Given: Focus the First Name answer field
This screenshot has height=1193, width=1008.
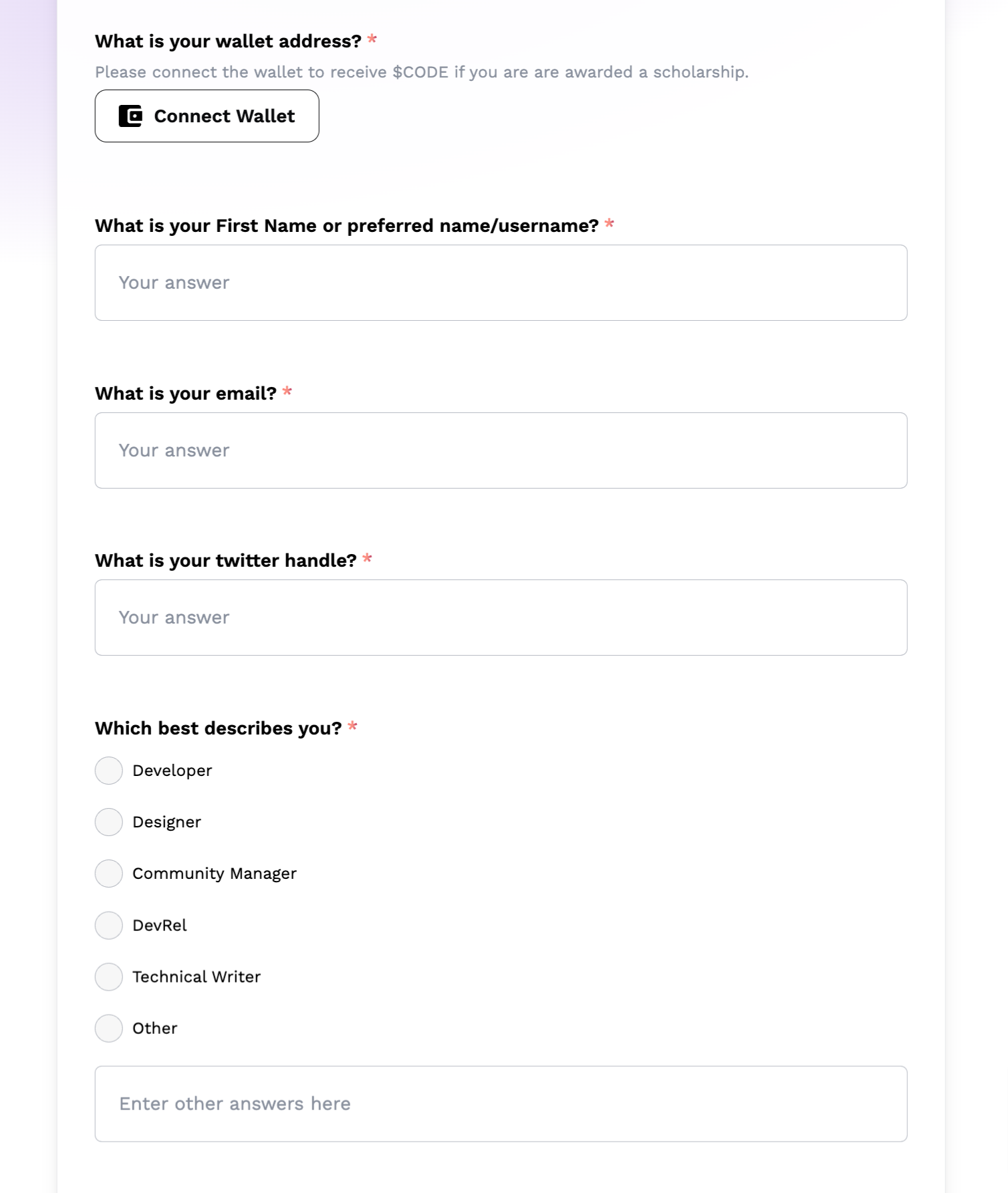Looking at the screenshot, I should [x=501, y=283].
